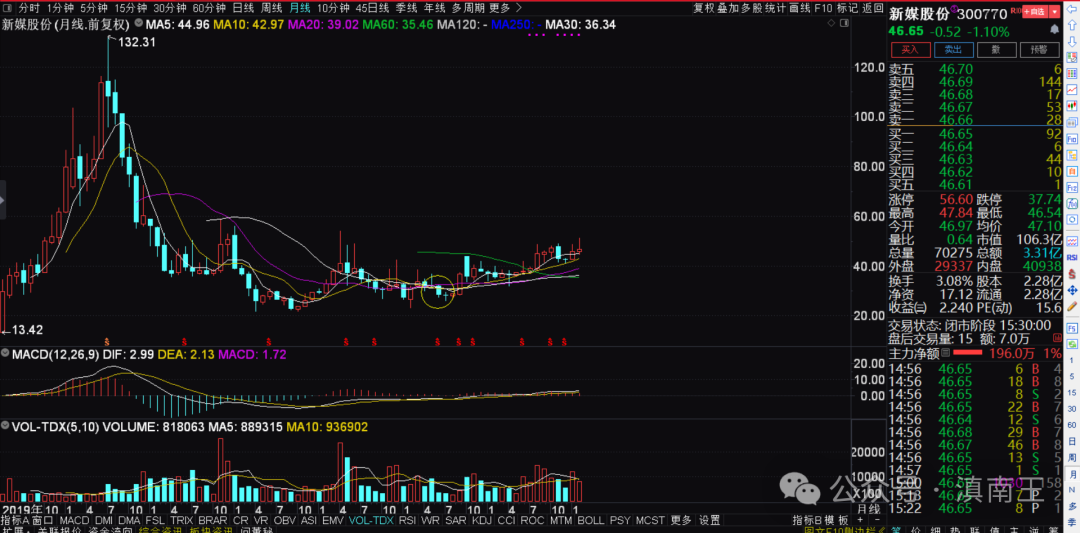This screenshot has width=1080, height=533.
Task: Click the down arrow icon in right sidebar
Action: point(1070,40)
